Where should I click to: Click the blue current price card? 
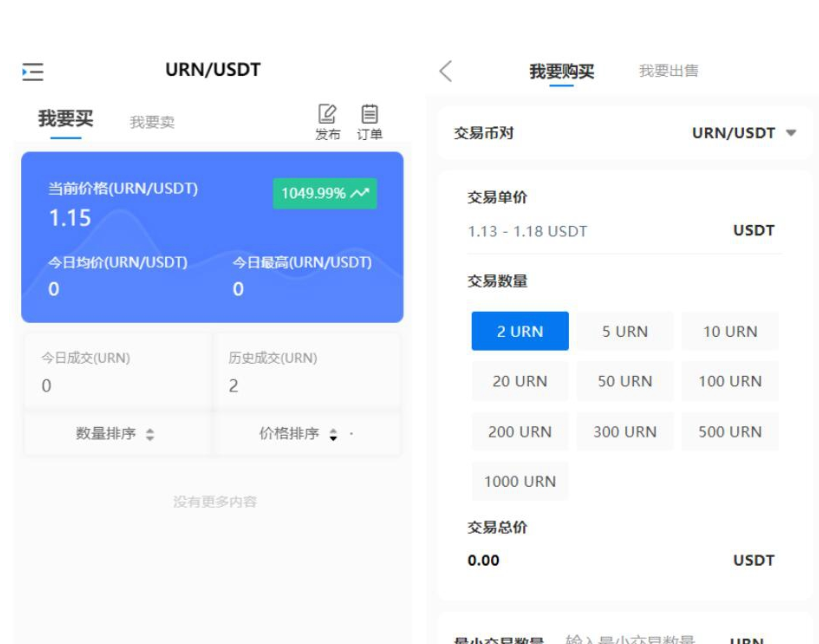pos(212,237)
